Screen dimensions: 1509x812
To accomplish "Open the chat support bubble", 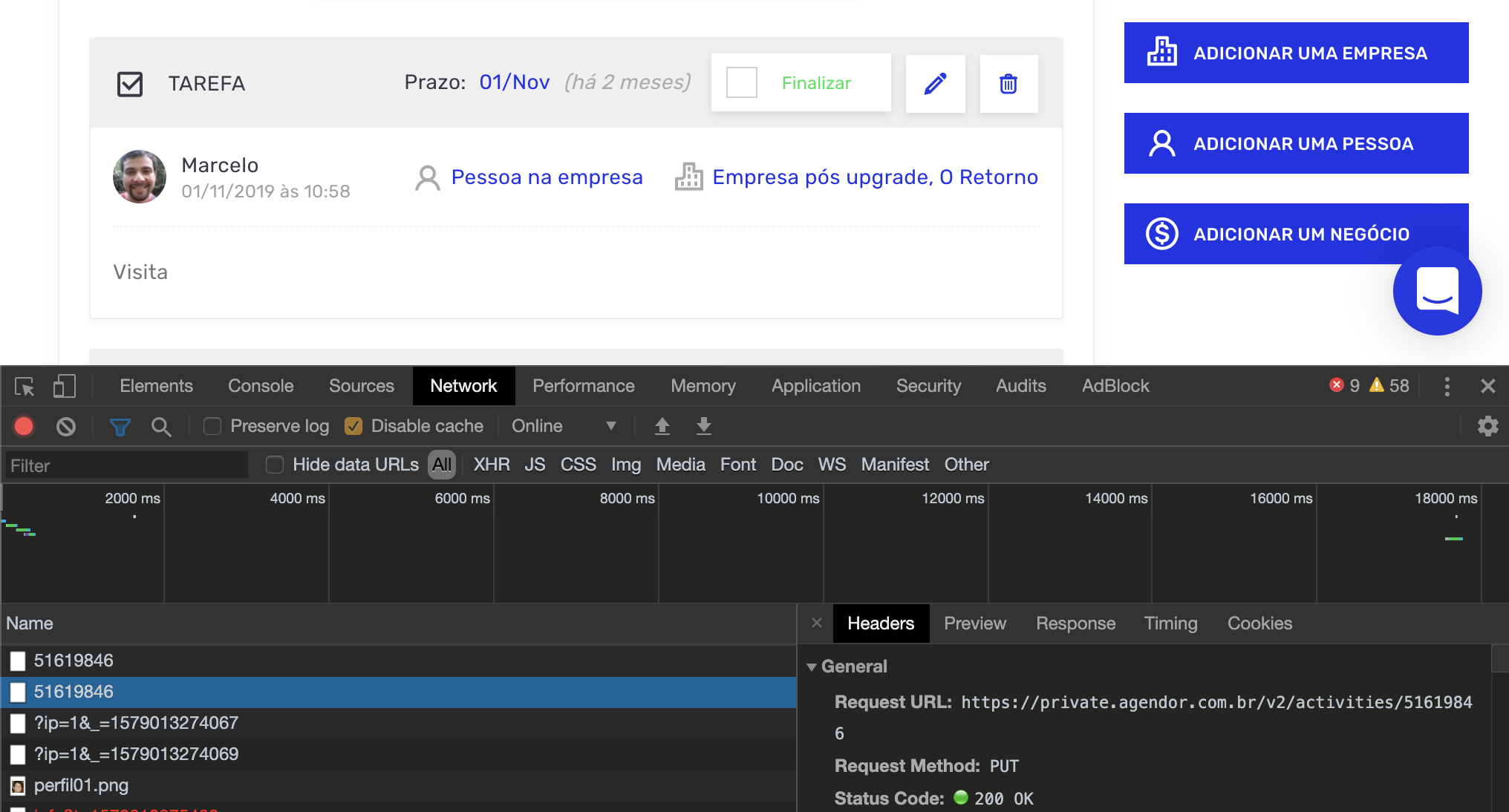I will 1437,291.
